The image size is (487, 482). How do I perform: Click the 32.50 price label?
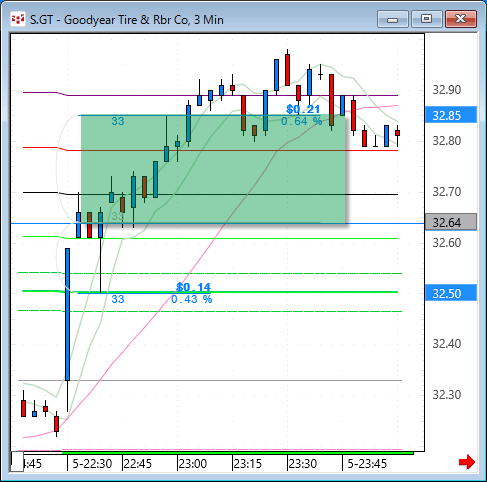[x=451, y=293]
